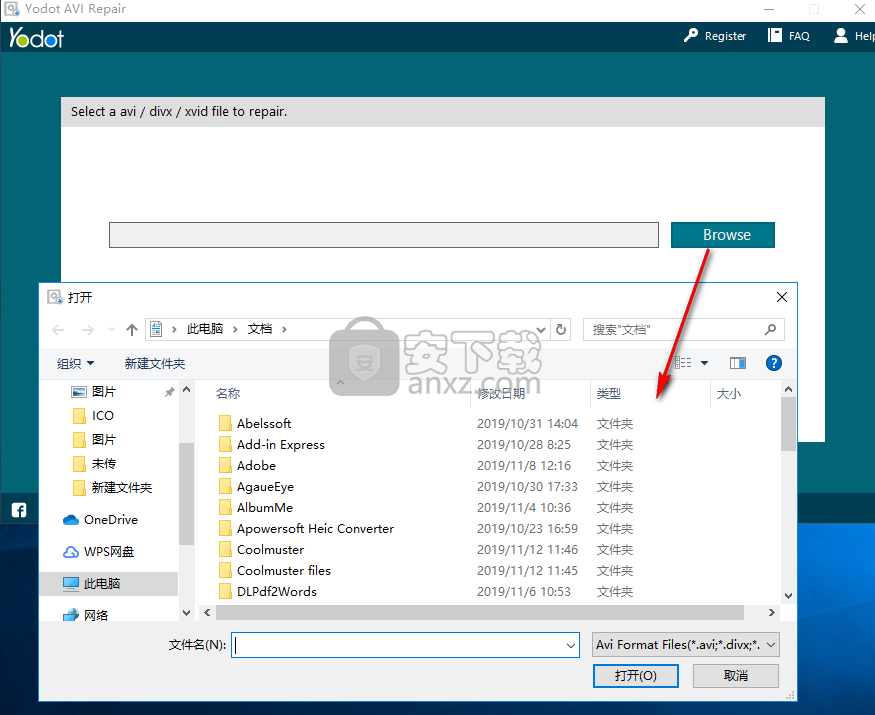Select 此电脑 in the navigation pane
Image resolution: width=875 pixels, height=715 pixels.
coord(109,583)
